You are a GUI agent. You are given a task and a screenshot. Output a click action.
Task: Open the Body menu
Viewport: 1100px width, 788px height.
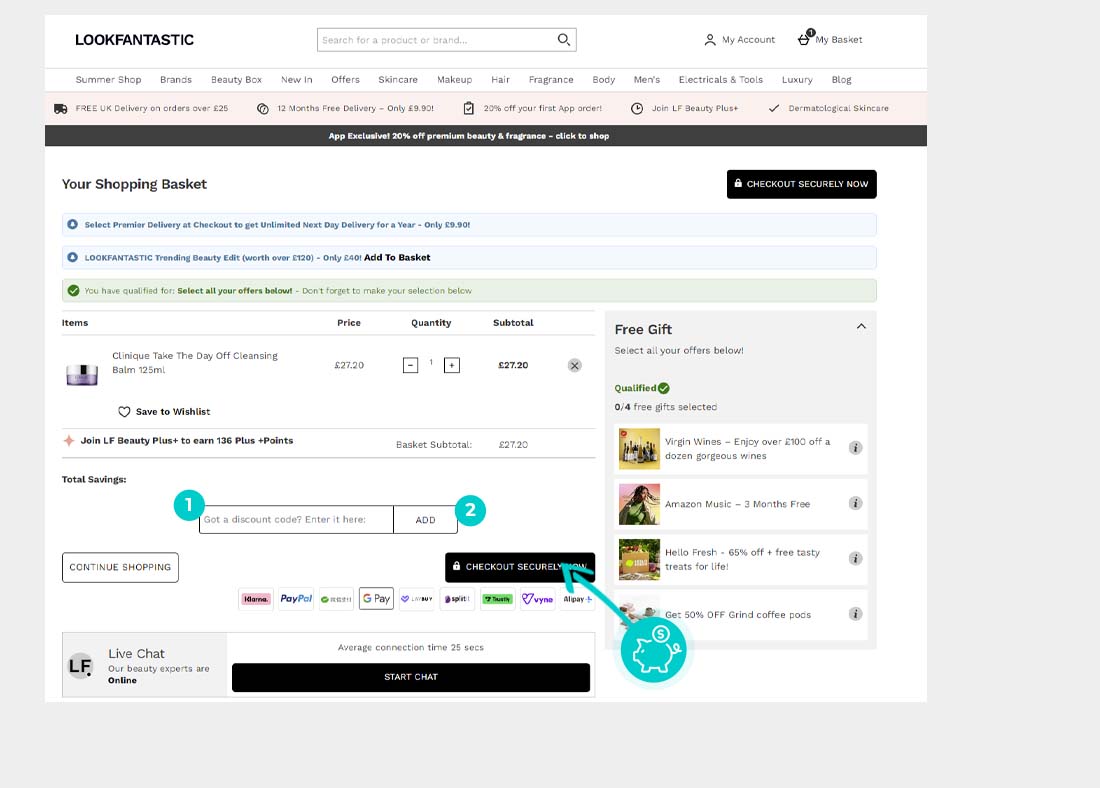[603, 80]
